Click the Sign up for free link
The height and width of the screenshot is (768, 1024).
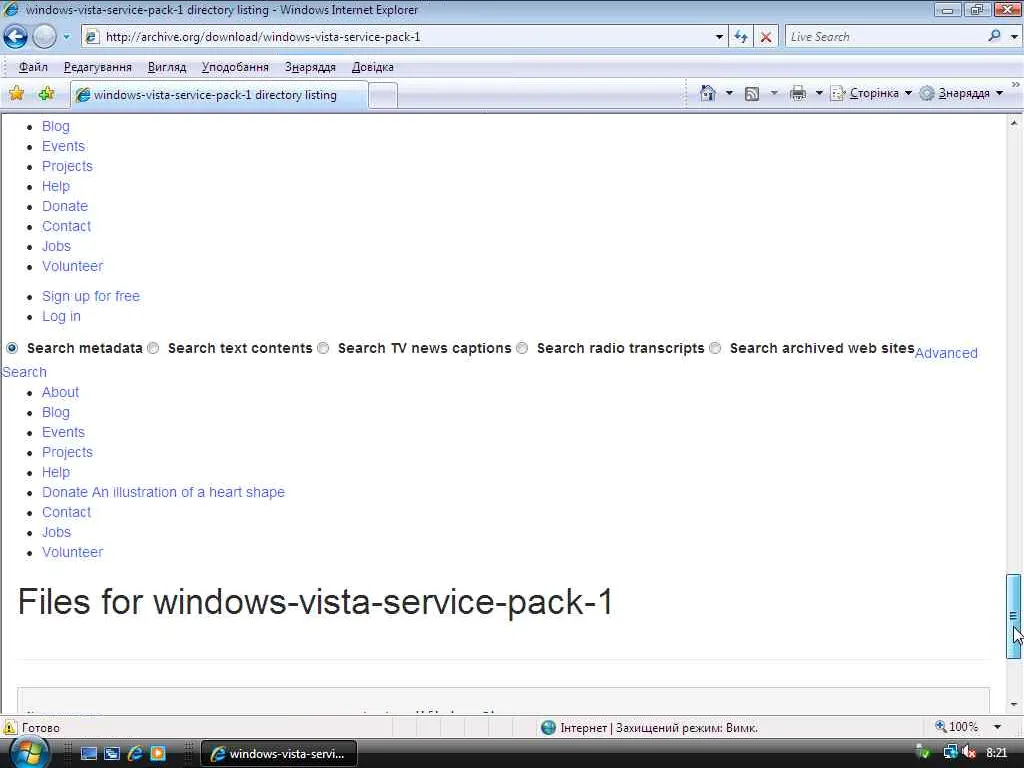pos(91,296)
